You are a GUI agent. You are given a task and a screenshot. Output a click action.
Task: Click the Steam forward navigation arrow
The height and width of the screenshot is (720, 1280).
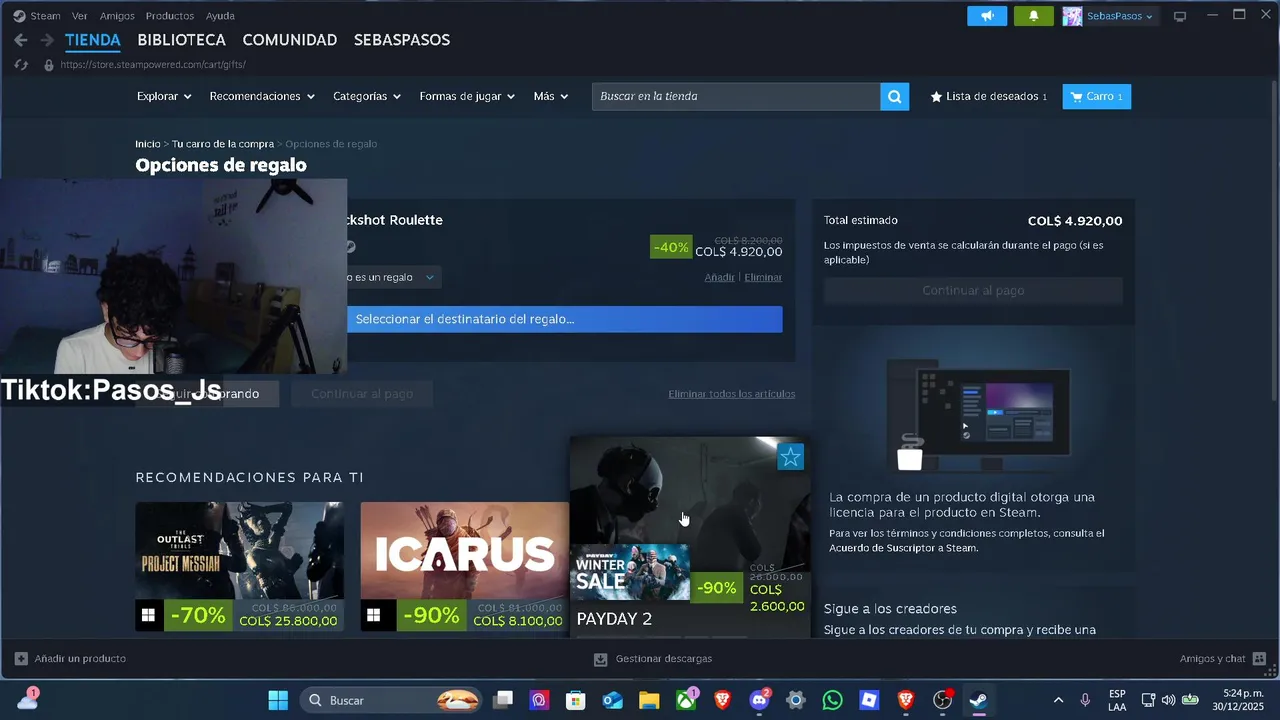47,40
